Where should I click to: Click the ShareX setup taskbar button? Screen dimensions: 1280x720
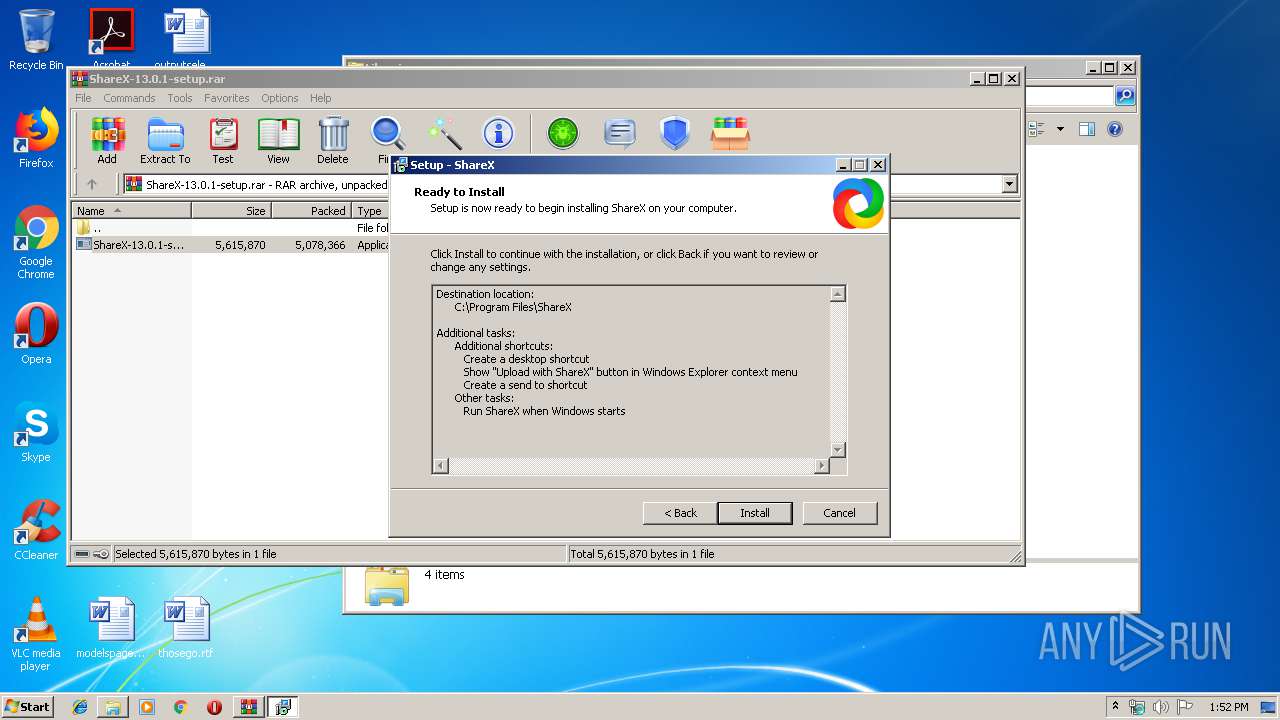click(x=283, y=707)
